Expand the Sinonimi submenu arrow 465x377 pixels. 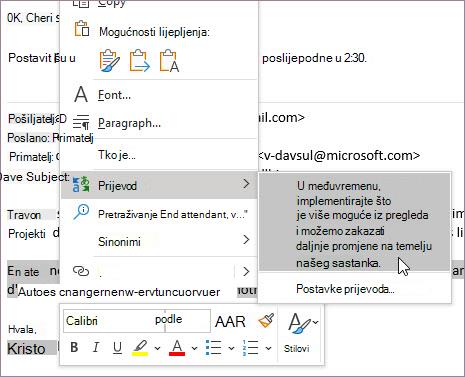click(x=246, y=239)
